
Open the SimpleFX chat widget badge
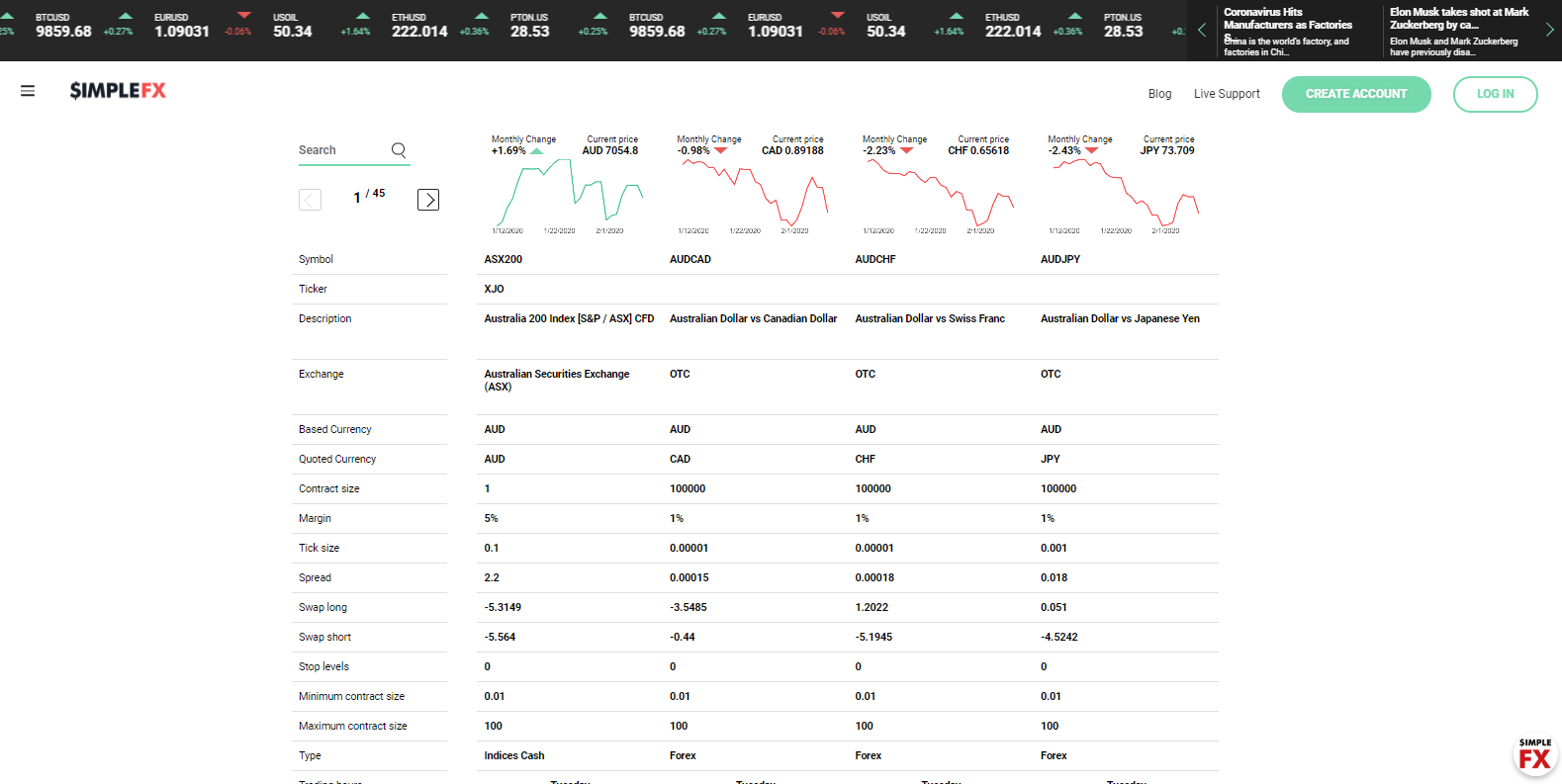(1534, 757)
